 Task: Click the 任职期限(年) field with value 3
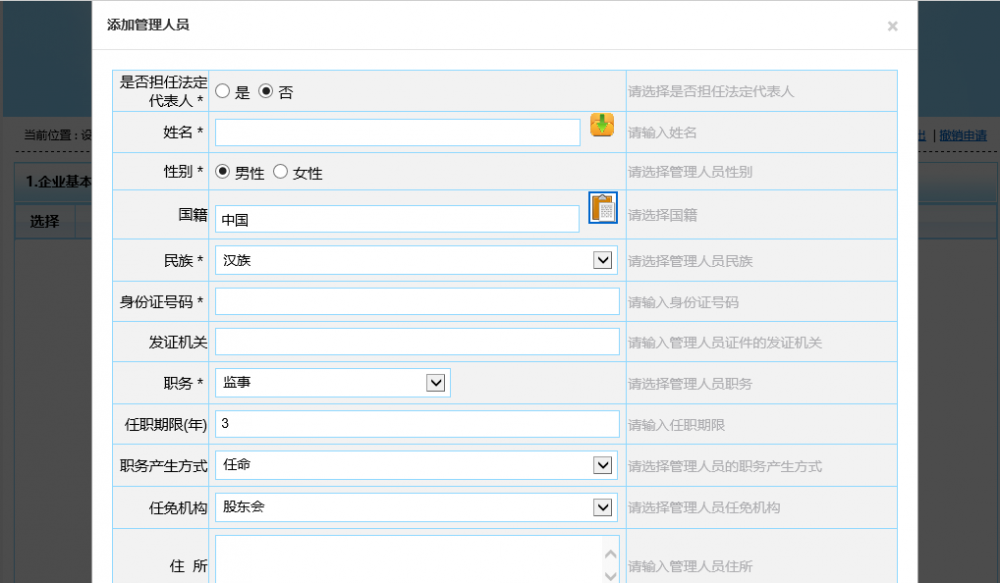(x=417, y=424)
